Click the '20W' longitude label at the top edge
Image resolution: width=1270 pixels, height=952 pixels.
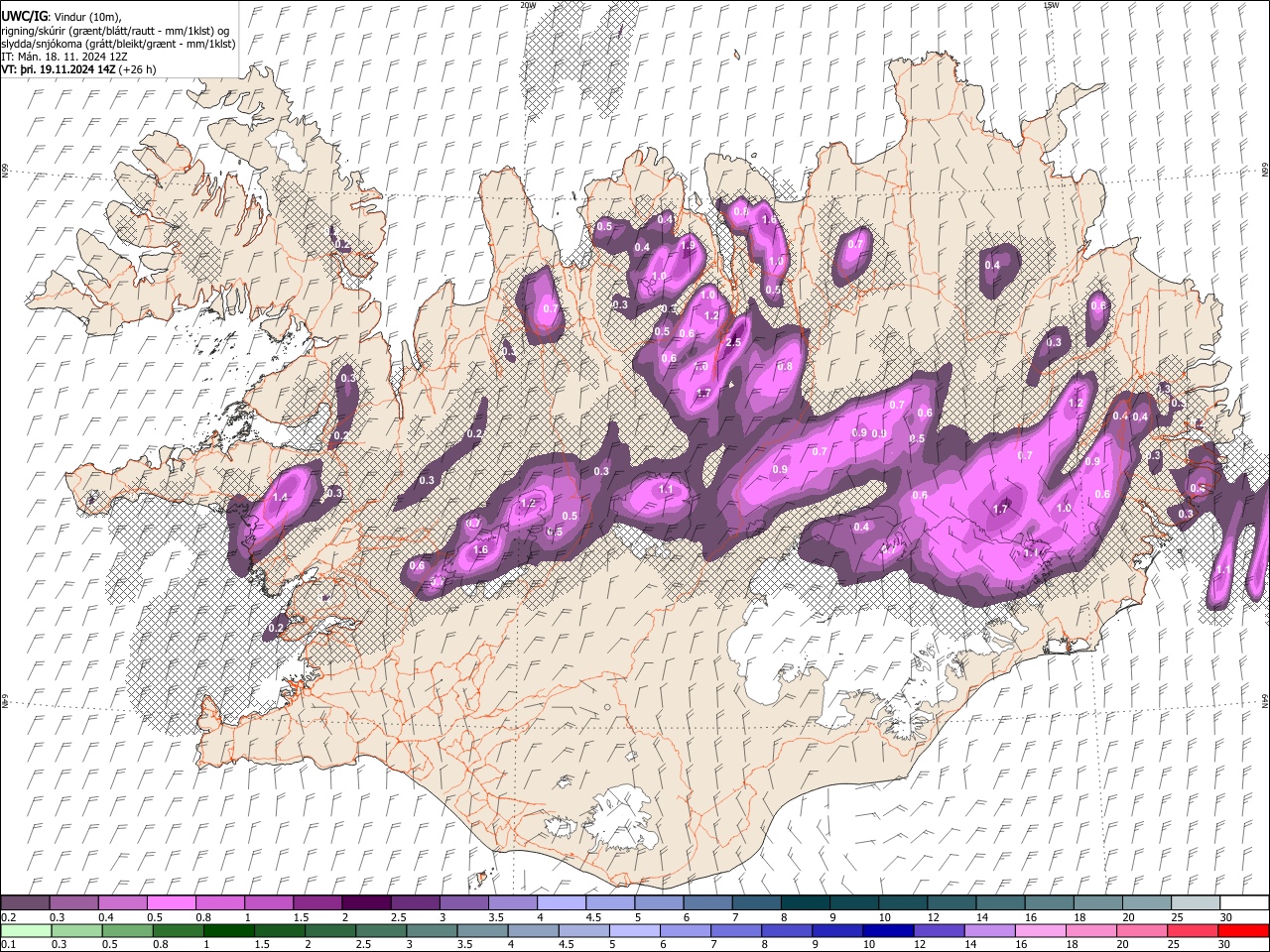click(528, 5)
